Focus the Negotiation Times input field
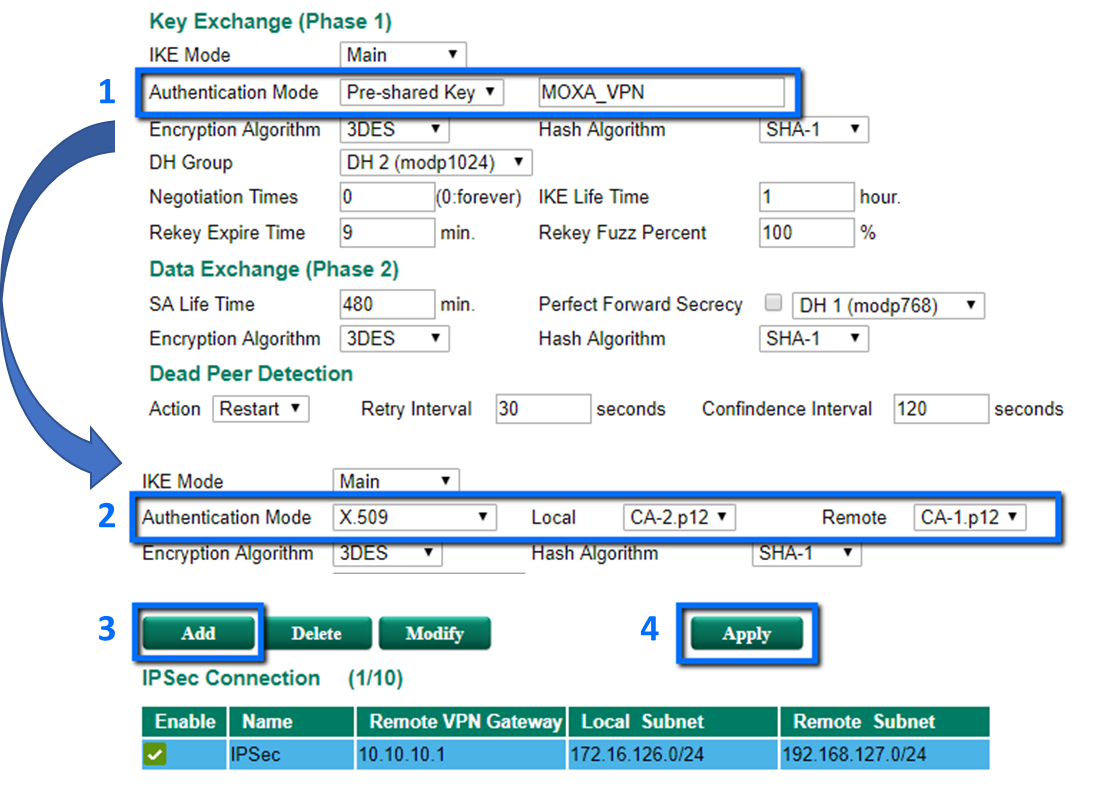 coord(386,197)
